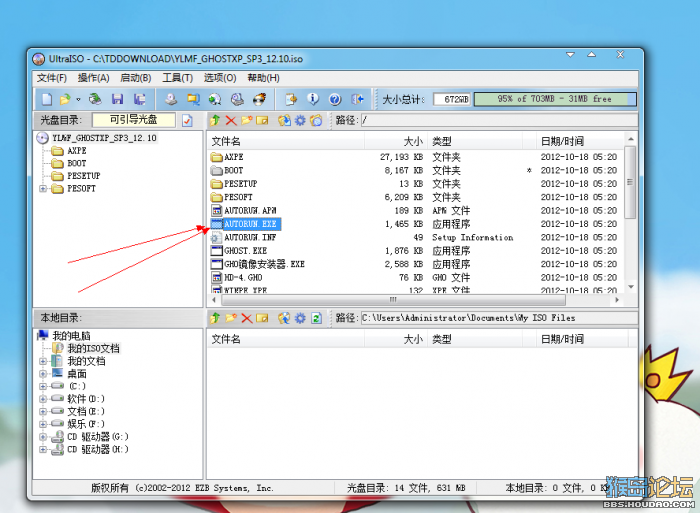Click the New folder icon in local pane
700x513 pixels.
(231, 318)
